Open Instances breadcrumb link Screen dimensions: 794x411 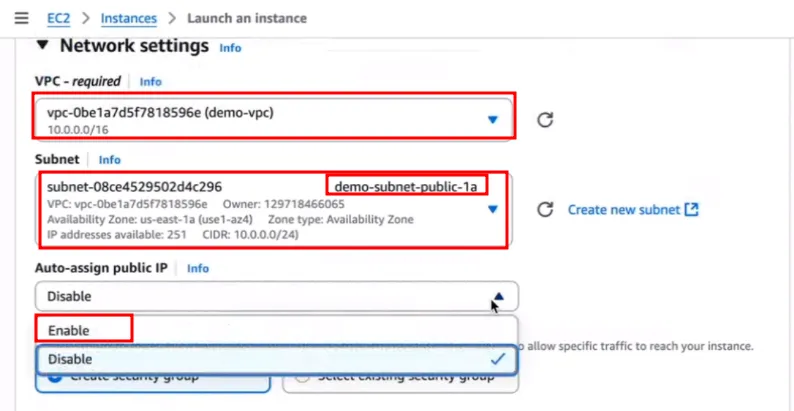pyautogui.click(x=129, y=18)
